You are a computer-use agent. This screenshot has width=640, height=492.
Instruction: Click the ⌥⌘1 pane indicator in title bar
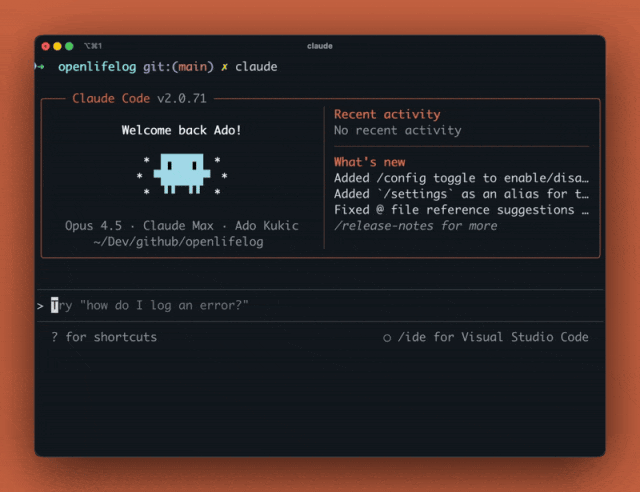click(93, 46)
